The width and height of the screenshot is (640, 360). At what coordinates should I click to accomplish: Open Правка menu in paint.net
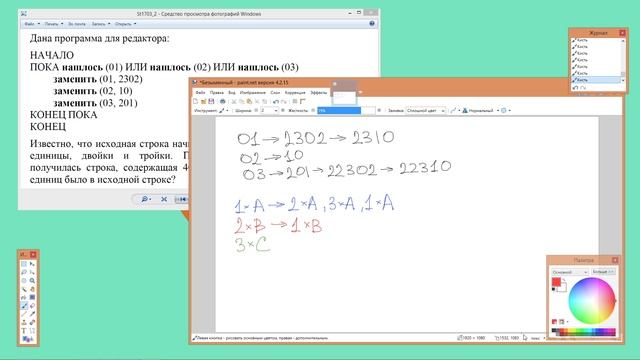pyautogui.click(x=216, y=93)
